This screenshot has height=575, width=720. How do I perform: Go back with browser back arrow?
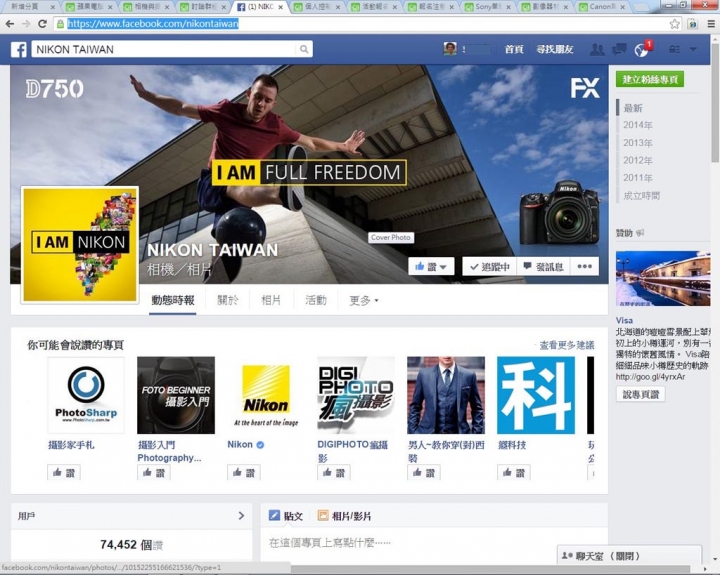coord(10,24)
